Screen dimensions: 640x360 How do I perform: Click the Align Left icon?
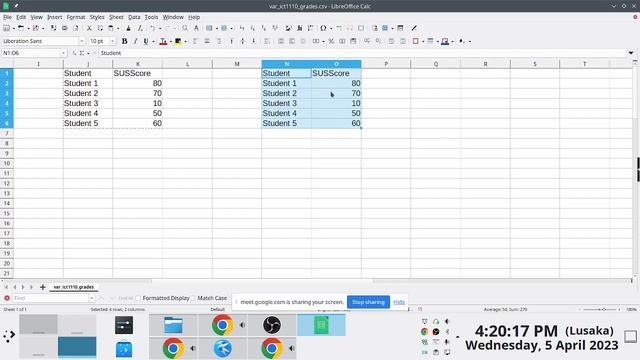(196, 41)
